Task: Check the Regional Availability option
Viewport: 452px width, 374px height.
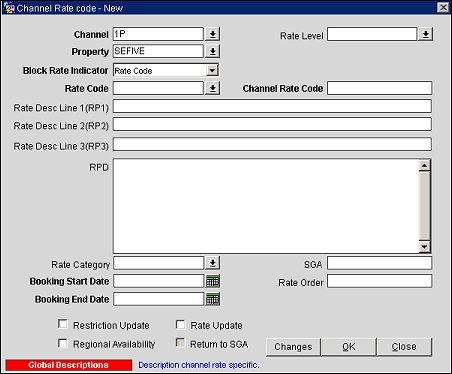Action: coord(63,343)
